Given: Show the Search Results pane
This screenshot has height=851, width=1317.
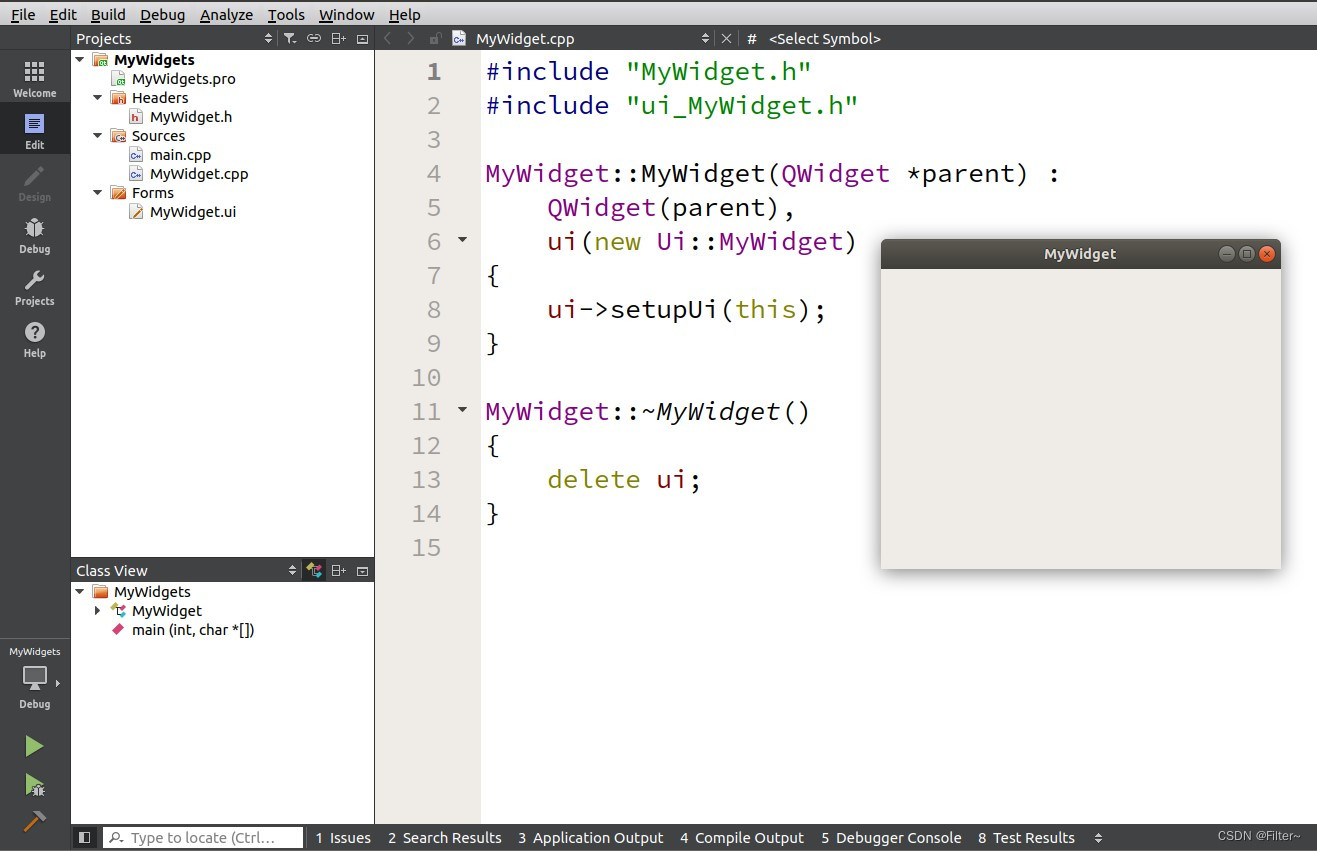Looking at the screenshot, I should pos(445,838).
